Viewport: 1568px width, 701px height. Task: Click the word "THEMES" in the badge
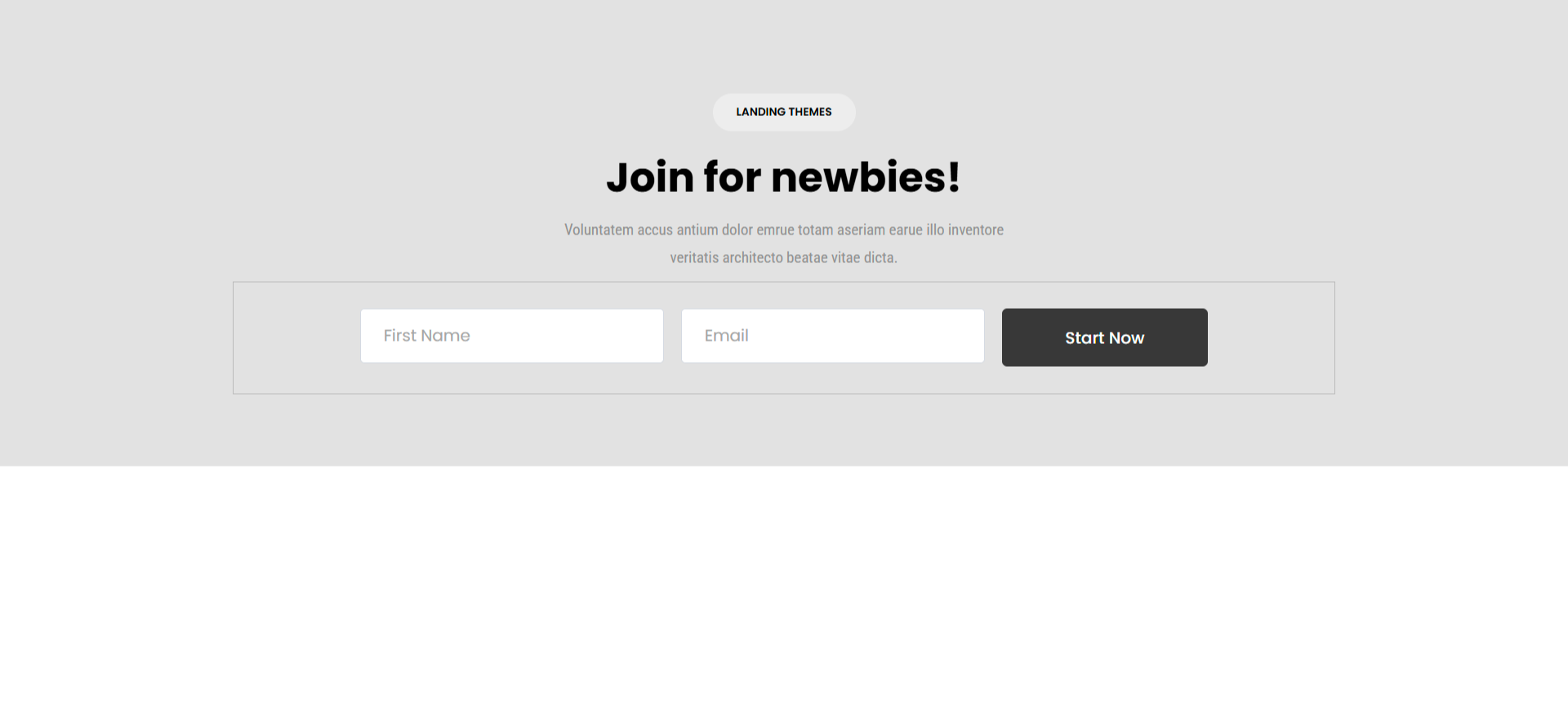810,112
